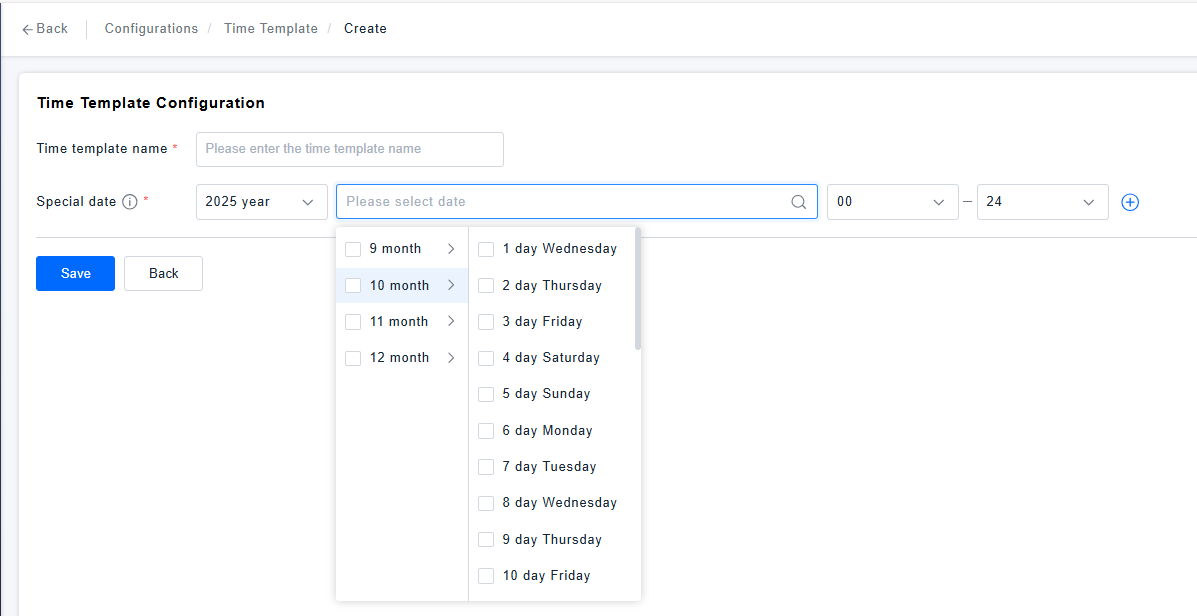Select the 4 day Saturday checkbox
The image size is (1197, 616).
(486, 357)
